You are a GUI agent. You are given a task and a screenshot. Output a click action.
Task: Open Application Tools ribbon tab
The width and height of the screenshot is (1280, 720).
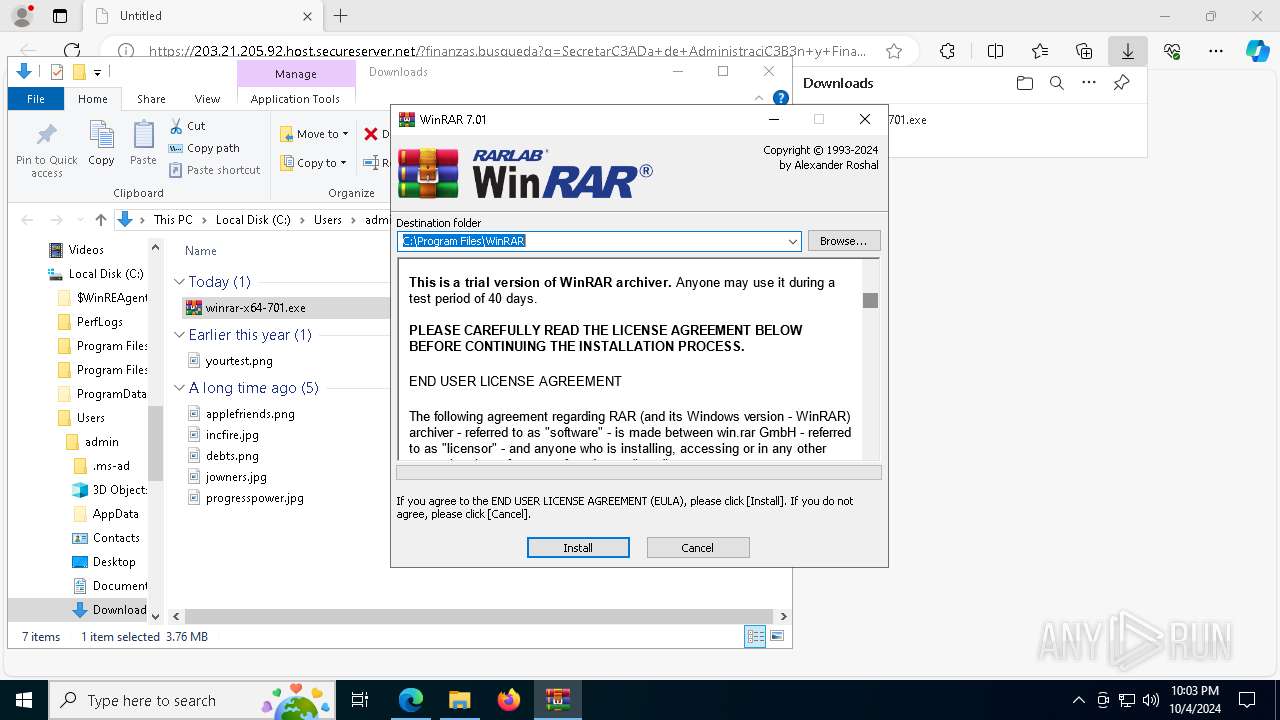(295, 99)
